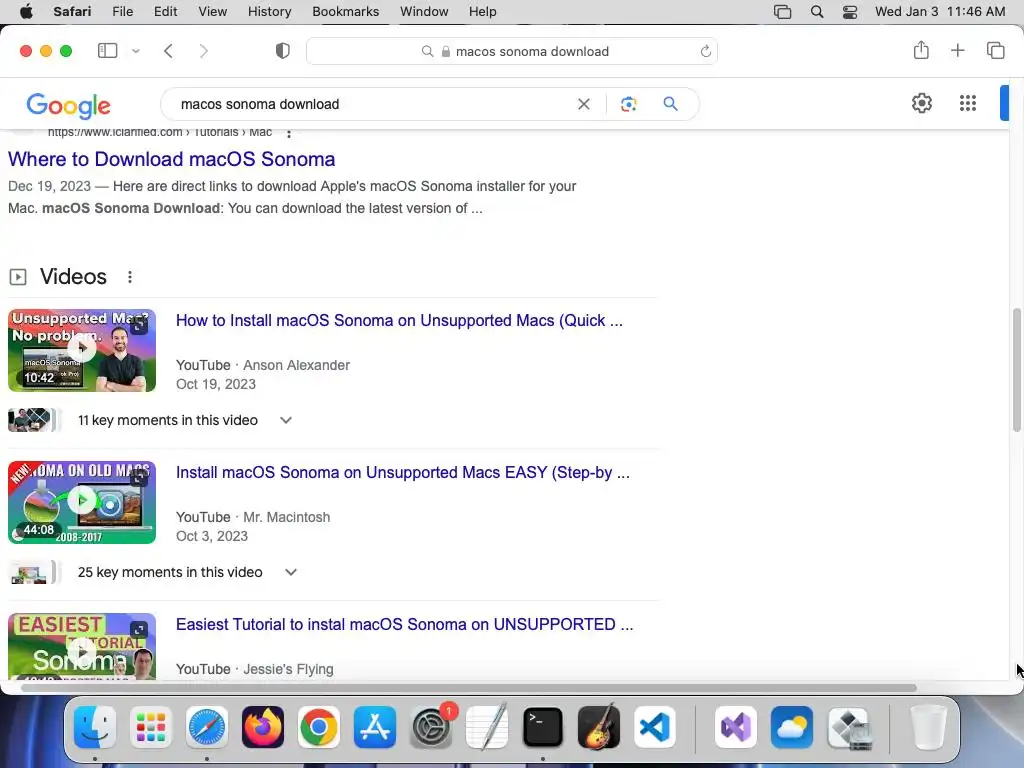1024x768 pixels.
Task: Click the Safari address bar
Action: click(512, 51)
